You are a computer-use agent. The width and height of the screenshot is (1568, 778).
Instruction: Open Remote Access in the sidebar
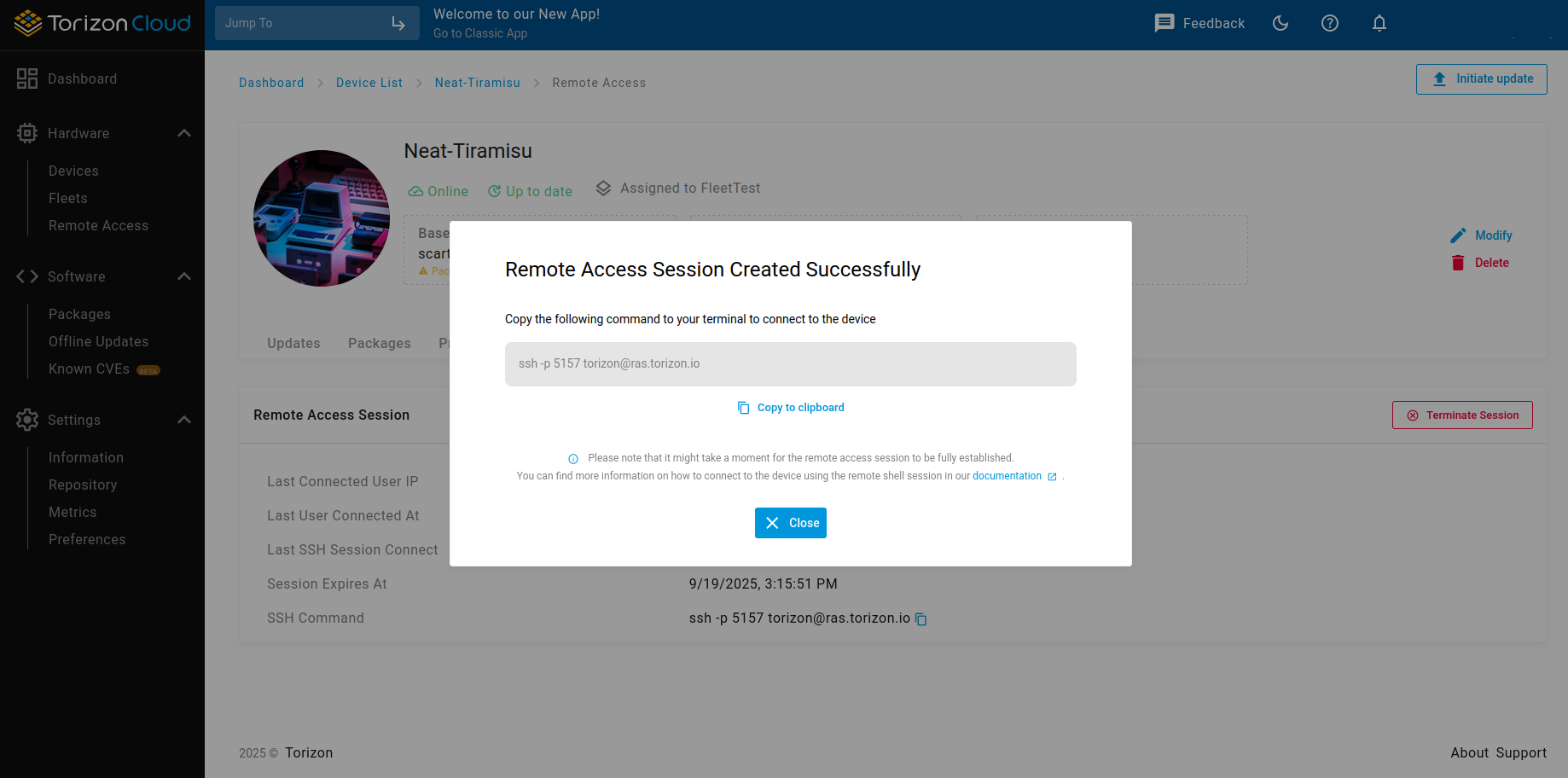pos(98,225)
